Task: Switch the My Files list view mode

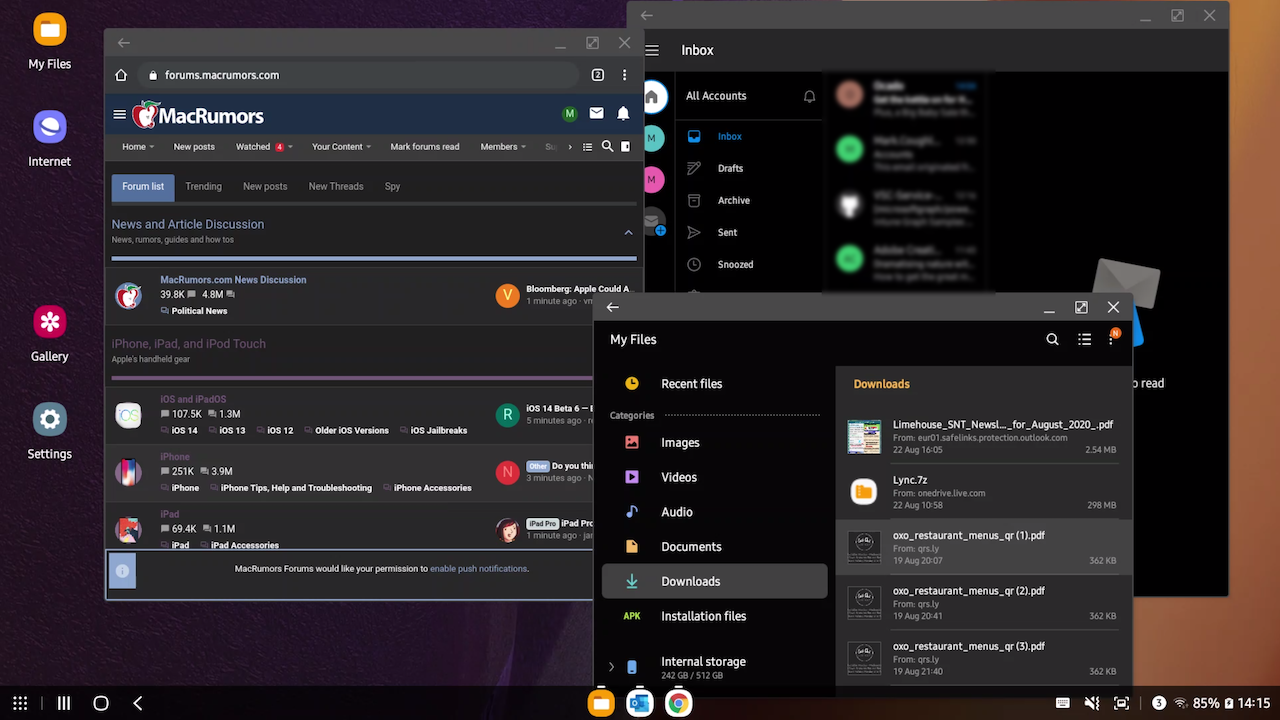Action: [1084, 340]
